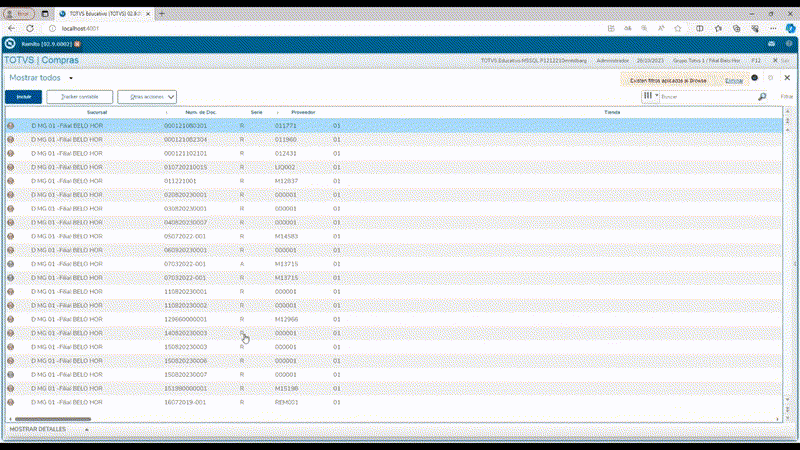The width and height of the screenshot is (800, 450).
Task: Click the grid's top vertical scroll up arrow
Action: pyautogui.click(x=788, y=111)
